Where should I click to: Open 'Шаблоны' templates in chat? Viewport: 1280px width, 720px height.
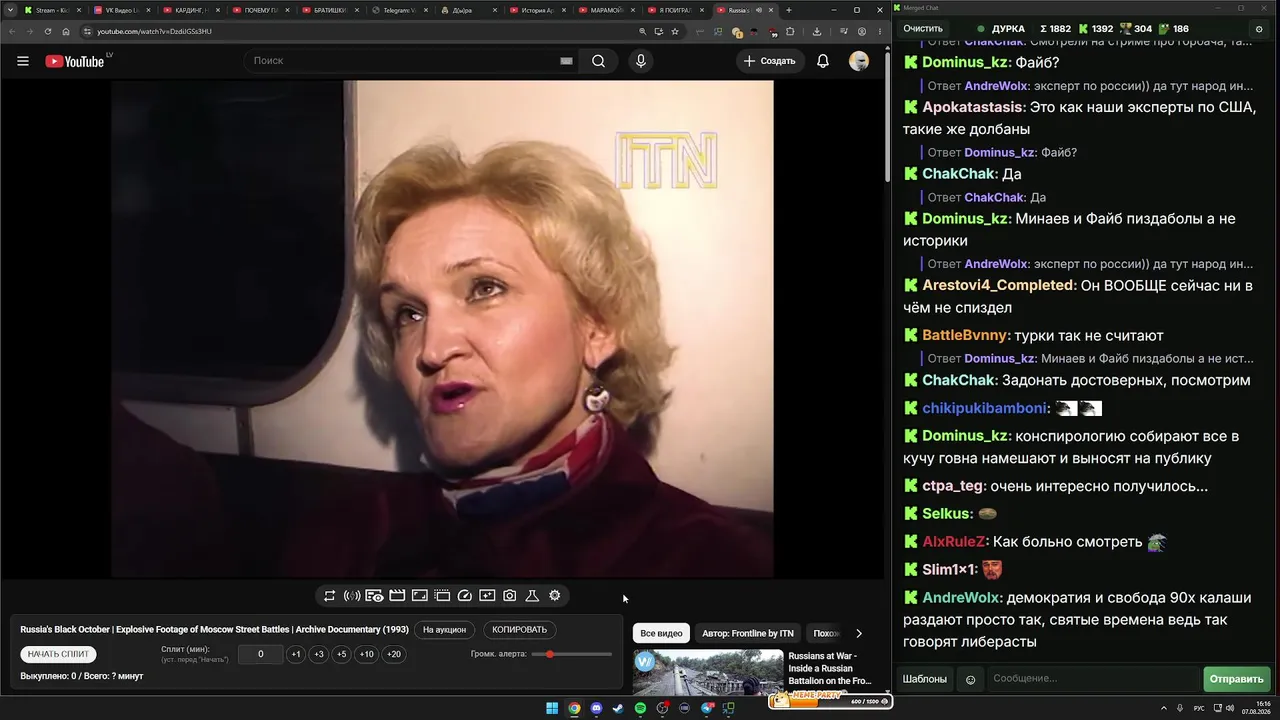coord(925,679)
